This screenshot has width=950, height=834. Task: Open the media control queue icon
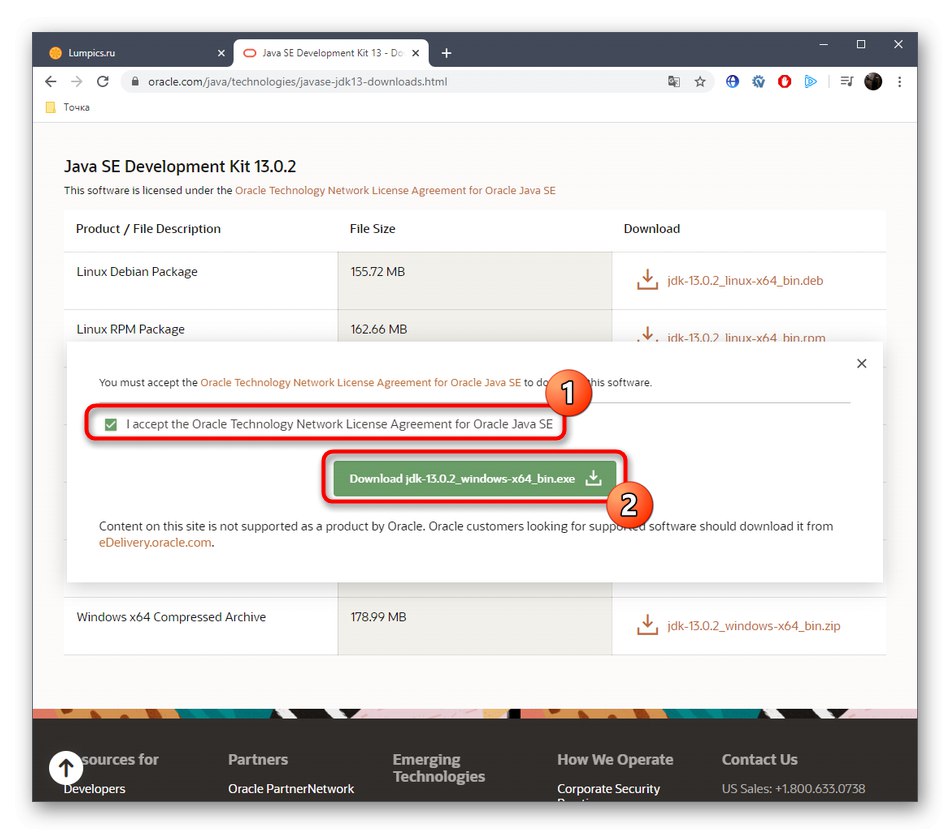coord(847,81)
